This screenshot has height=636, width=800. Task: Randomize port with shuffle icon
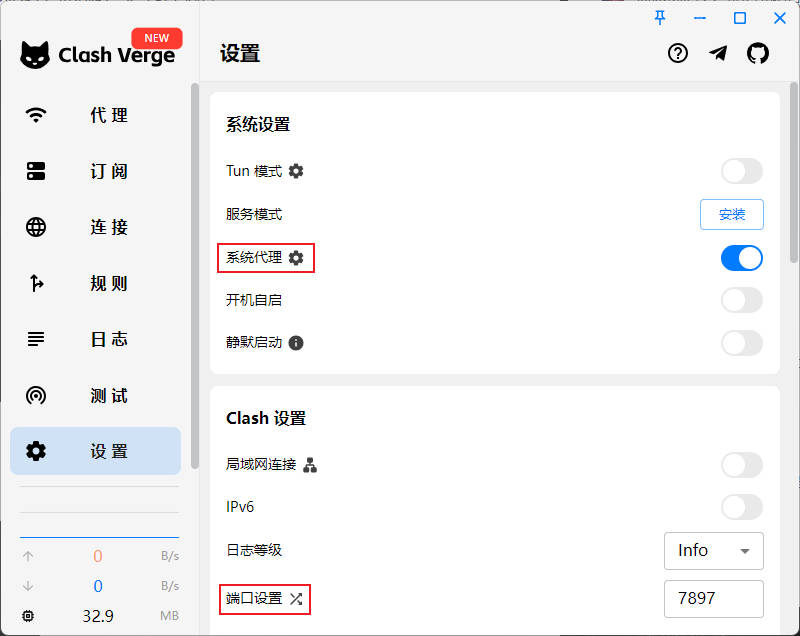(x=296, y=599)
